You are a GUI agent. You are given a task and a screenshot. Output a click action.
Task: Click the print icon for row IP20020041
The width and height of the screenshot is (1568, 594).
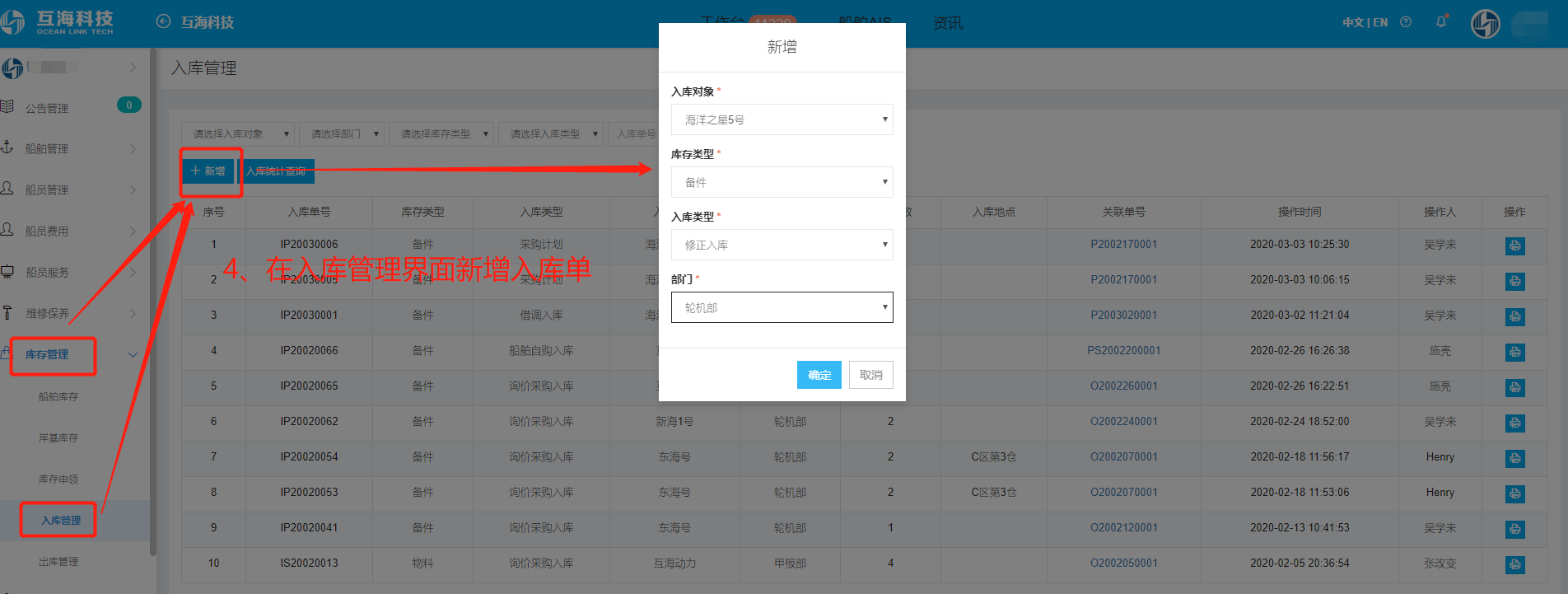tap(1515, 529)
